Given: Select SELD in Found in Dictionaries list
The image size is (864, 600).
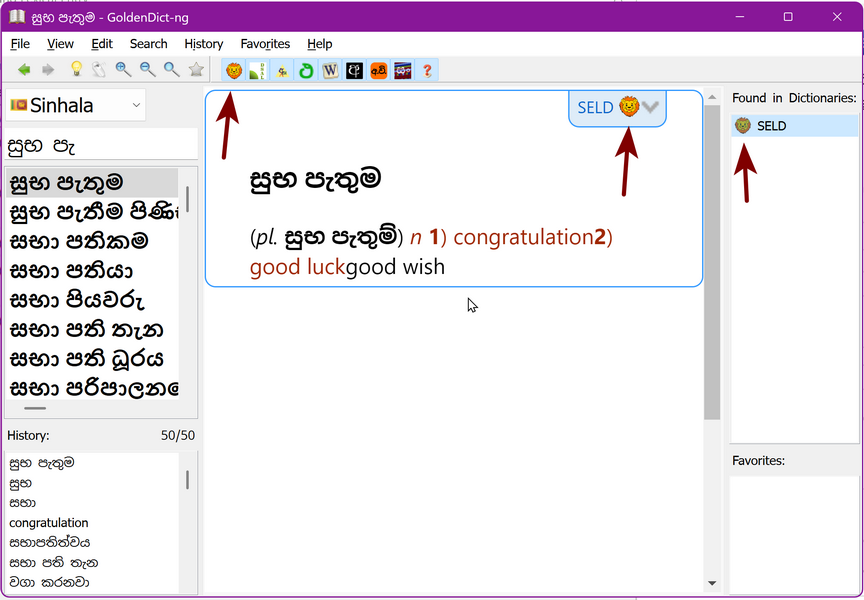Looking at the screenshot, I should [x=770, y=126].
